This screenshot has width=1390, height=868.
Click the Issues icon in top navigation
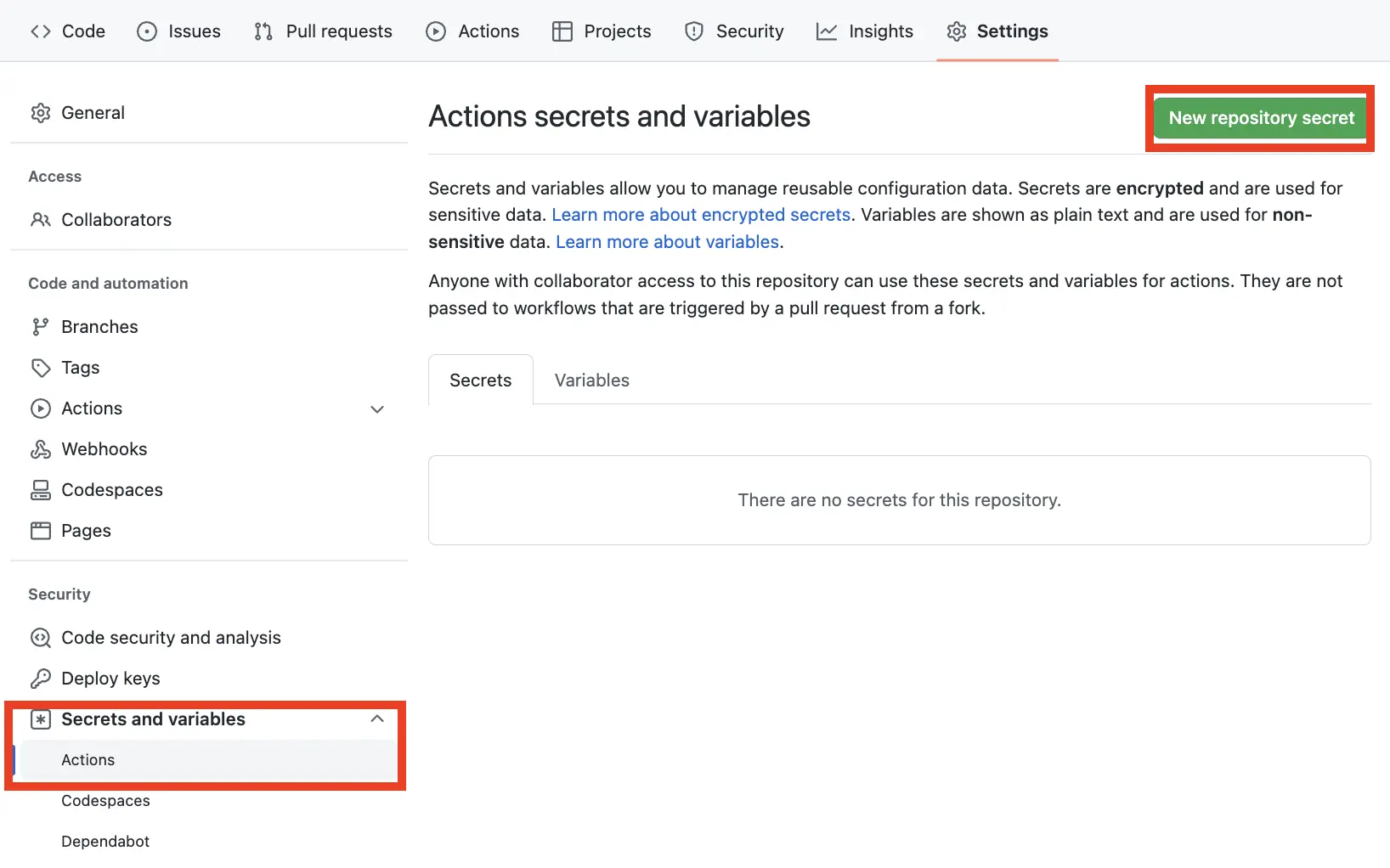[x=146, y=31]
